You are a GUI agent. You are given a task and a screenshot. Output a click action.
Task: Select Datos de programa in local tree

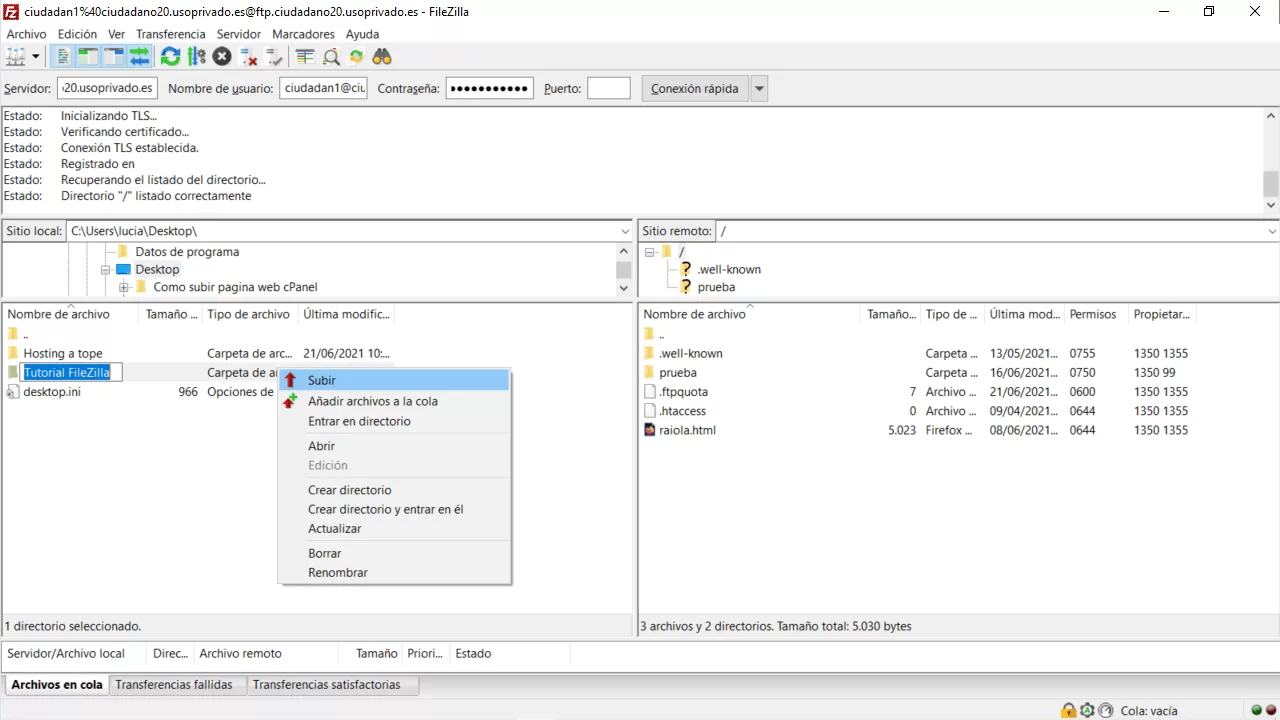pos(187,252)
